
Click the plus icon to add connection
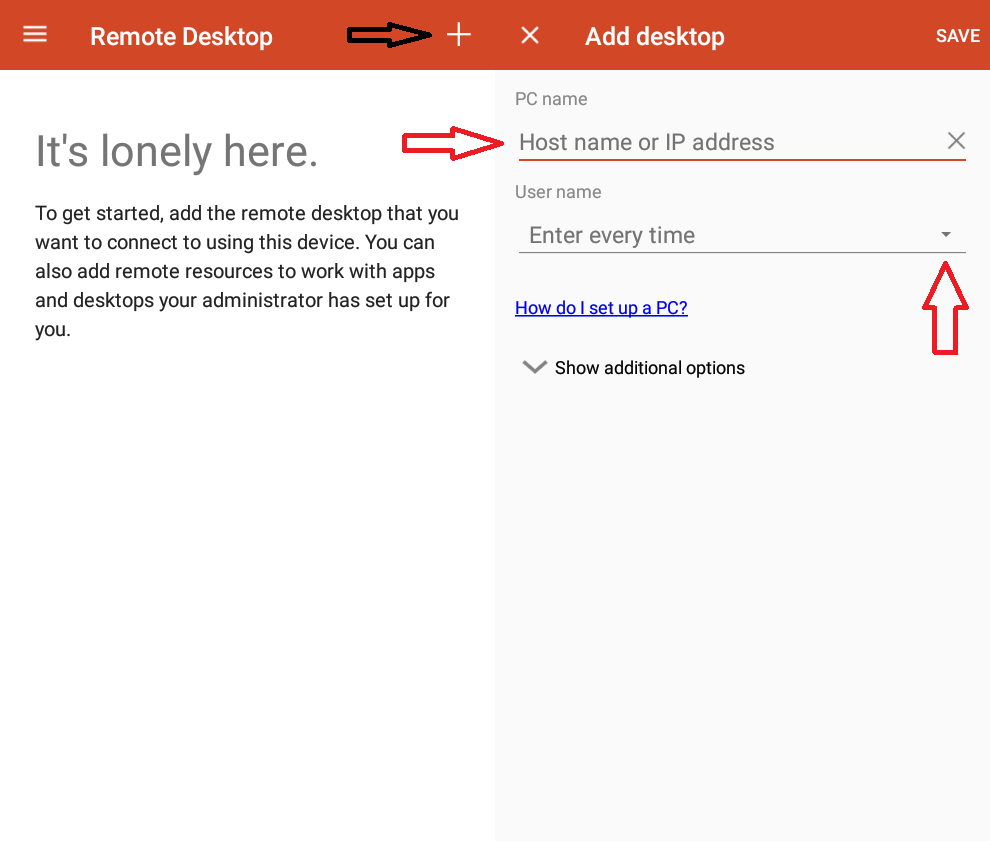coord(459,35)
